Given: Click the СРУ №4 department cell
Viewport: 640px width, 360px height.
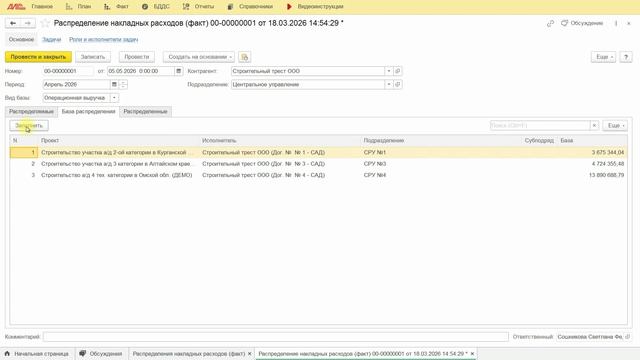Looking at the screenshot, I should (x=375, y=175).
